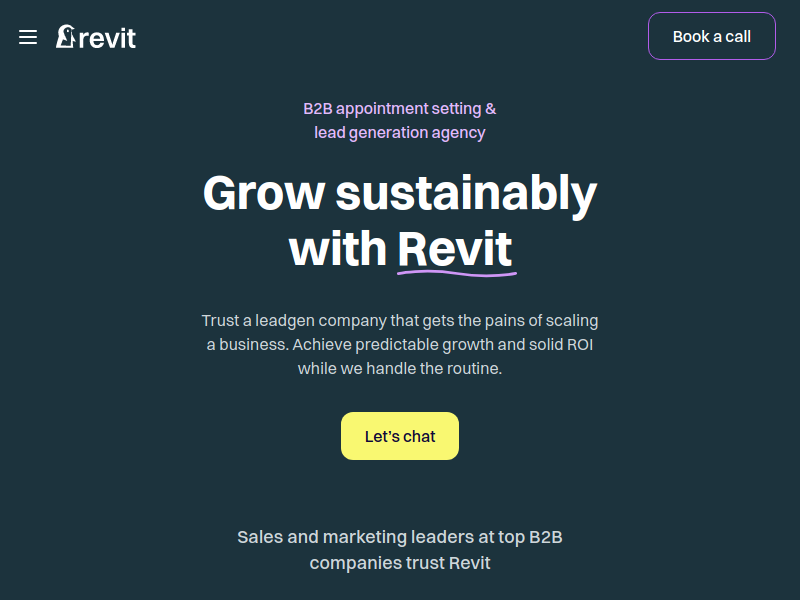Click the "companies trust Revit" text line
800x600 pixels.
pos(399,563)
